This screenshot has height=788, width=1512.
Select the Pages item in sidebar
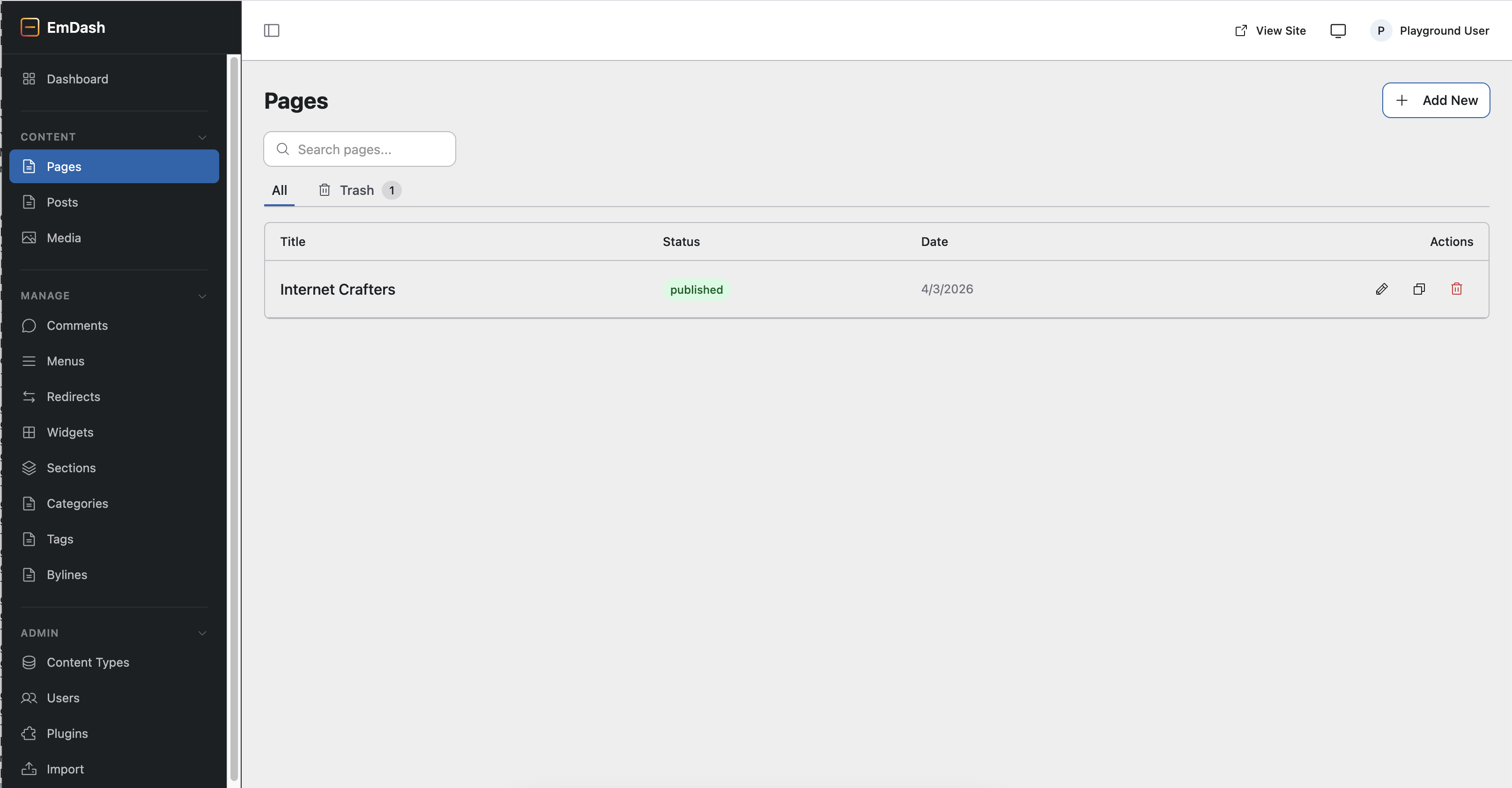tap(65, 166)
